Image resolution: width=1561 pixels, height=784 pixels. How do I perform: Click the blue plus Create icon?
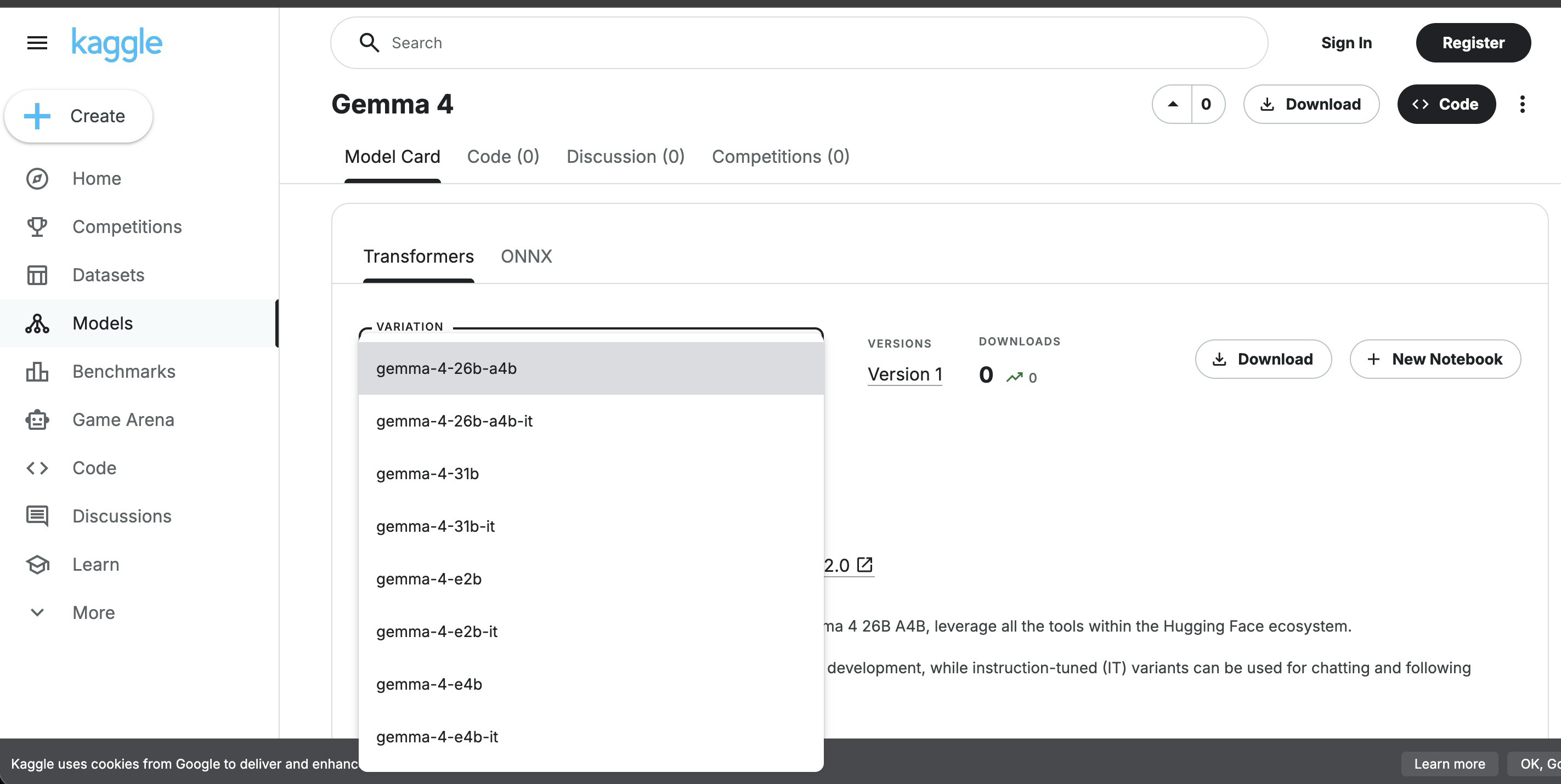37,116
